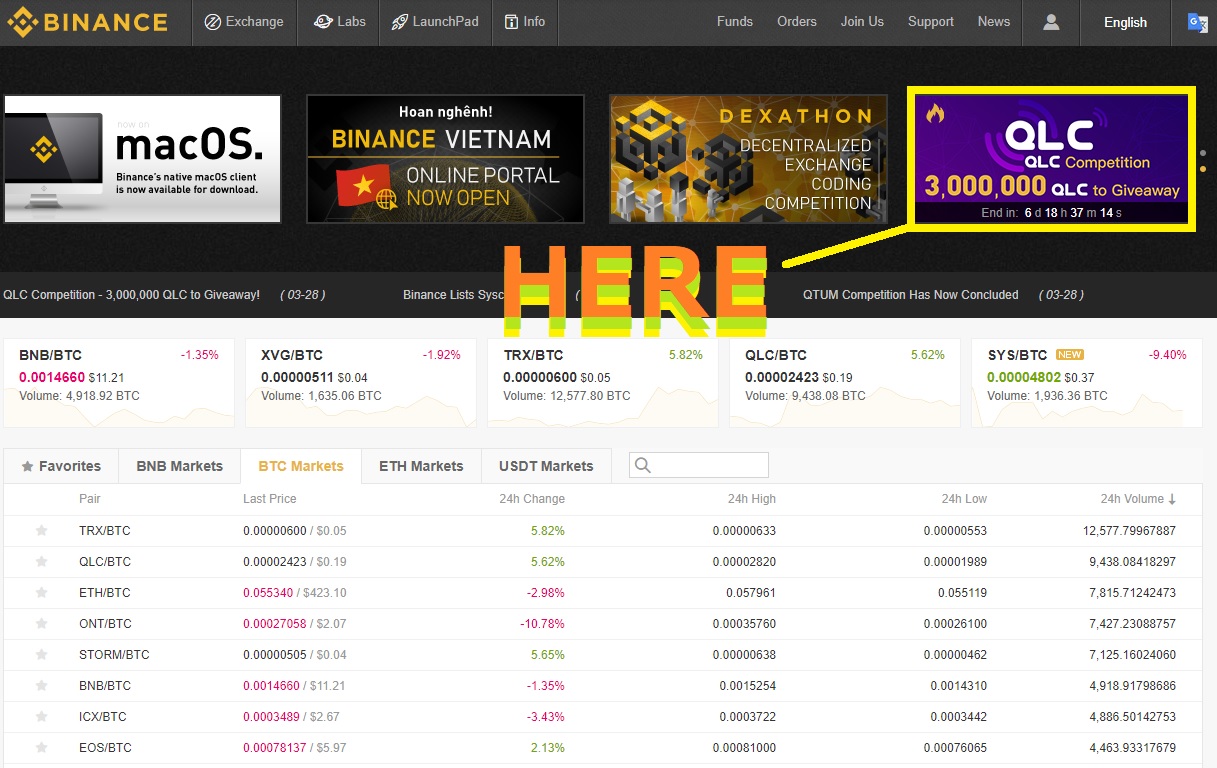The width and height of the screenshot is (1217, 768).
Task: Click the ONT/BTC change value -10.78%
Action: pos(543,624)
